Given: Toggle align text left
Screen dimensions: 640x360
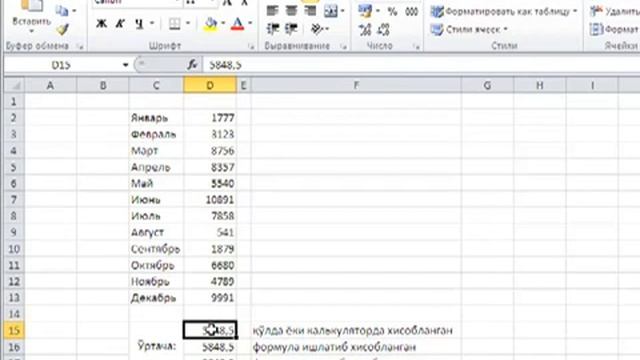Looking at the screenshot, I should click(x=272, y=10).
